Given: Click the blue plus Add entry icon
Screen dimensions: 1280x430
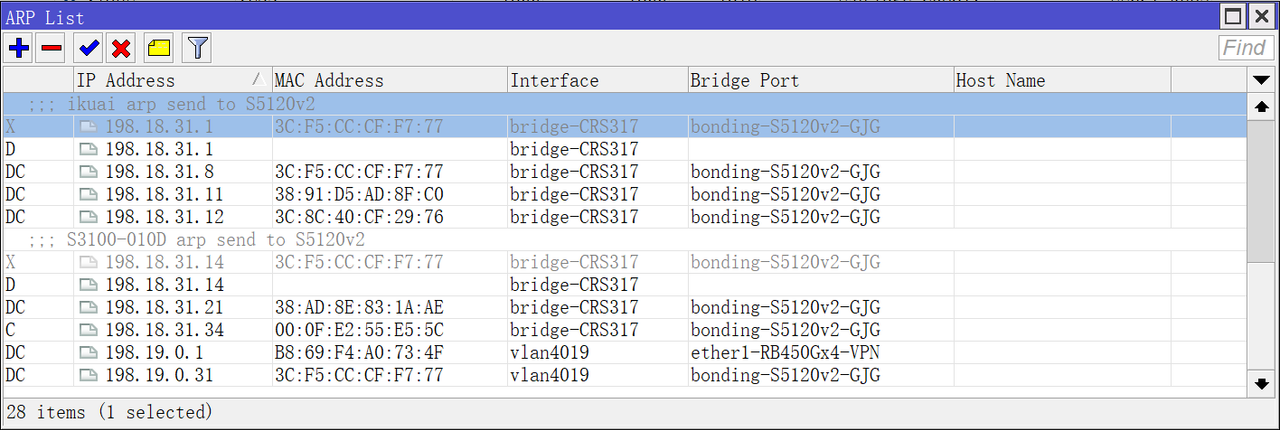Looking at the screenshot, I should coord(18,47).
